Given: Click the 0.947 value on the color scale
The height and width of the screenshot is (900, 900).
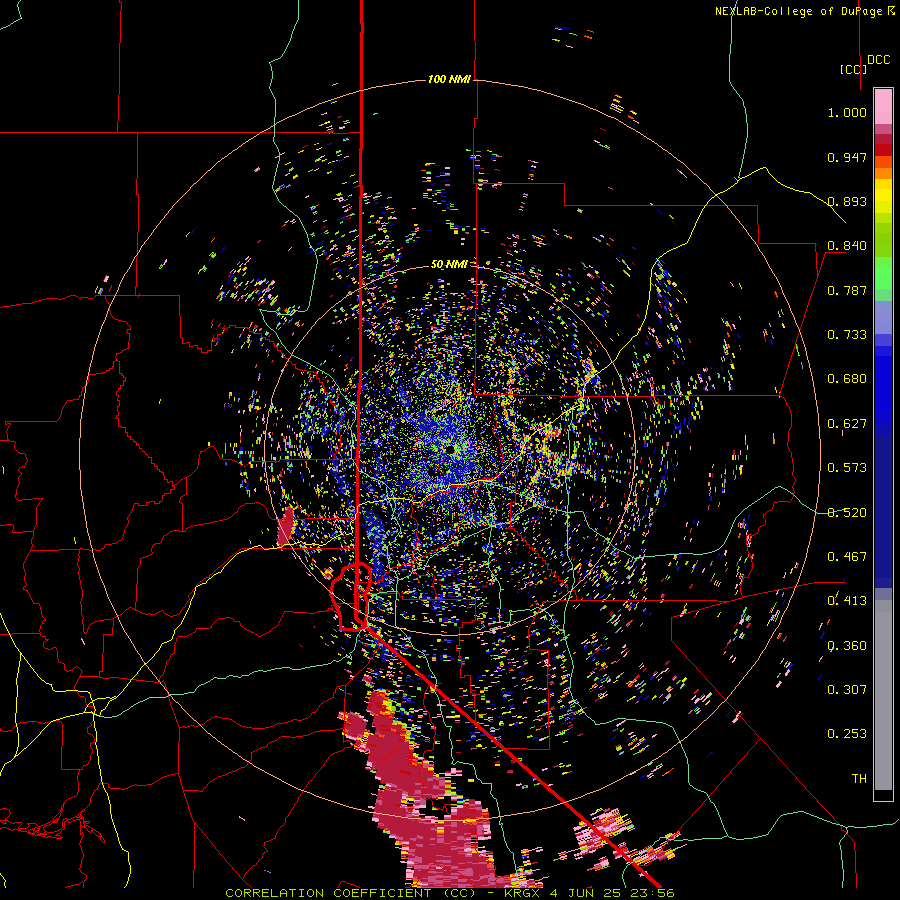Looking at the screenshot, I should [x=847, y=157].
